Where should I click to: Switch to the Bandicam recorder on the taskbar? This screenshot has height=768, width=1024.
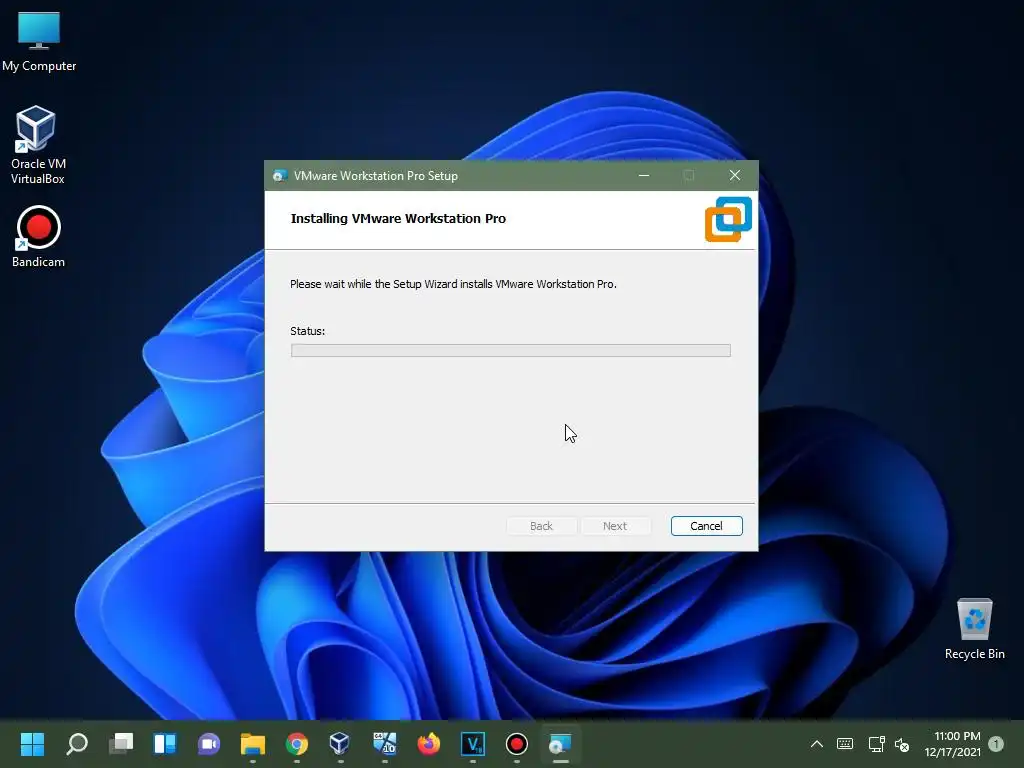[517, 744]
